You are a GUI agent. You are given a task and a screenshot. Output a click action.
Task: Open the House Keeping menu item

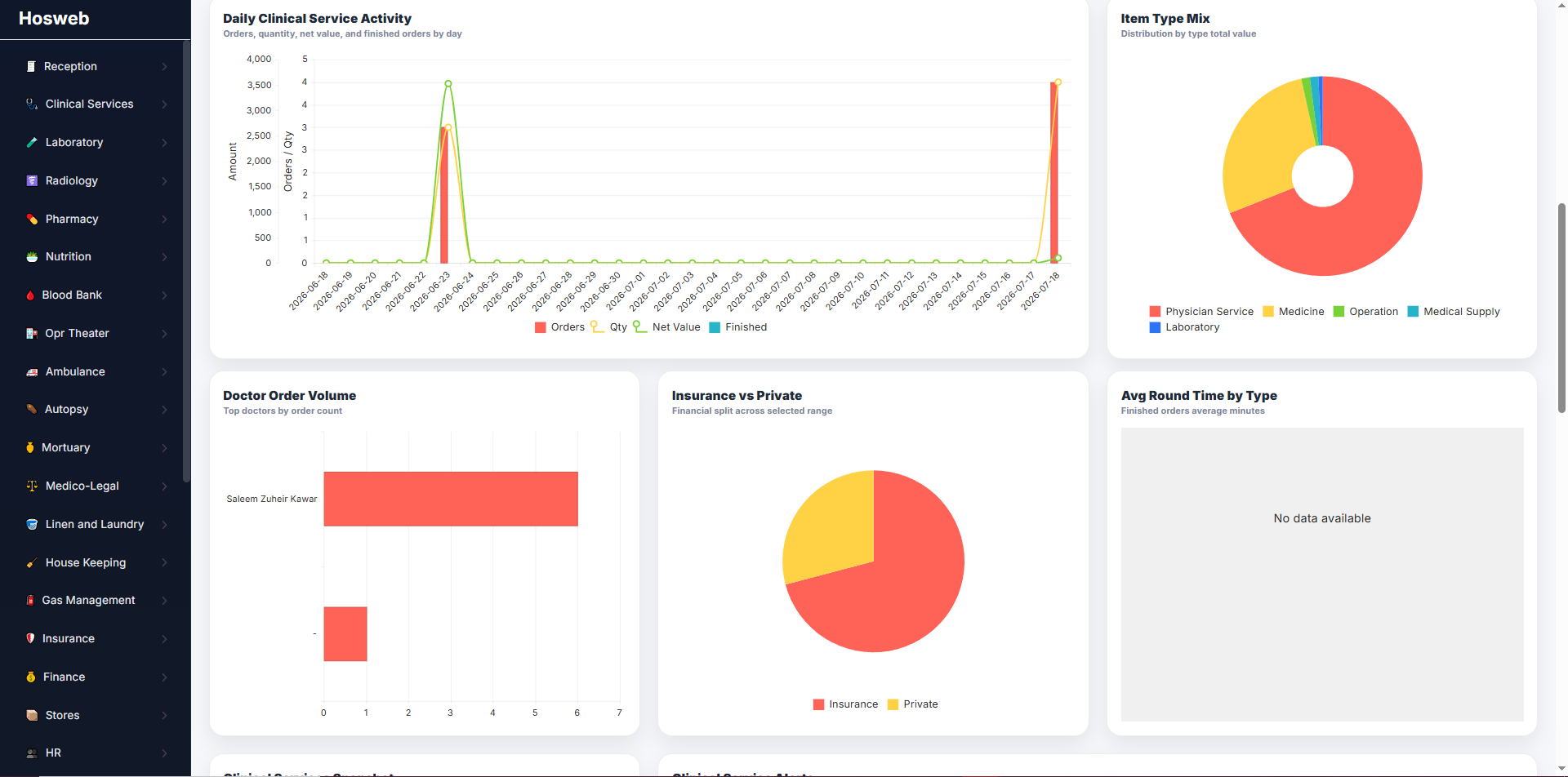[96, 563]
